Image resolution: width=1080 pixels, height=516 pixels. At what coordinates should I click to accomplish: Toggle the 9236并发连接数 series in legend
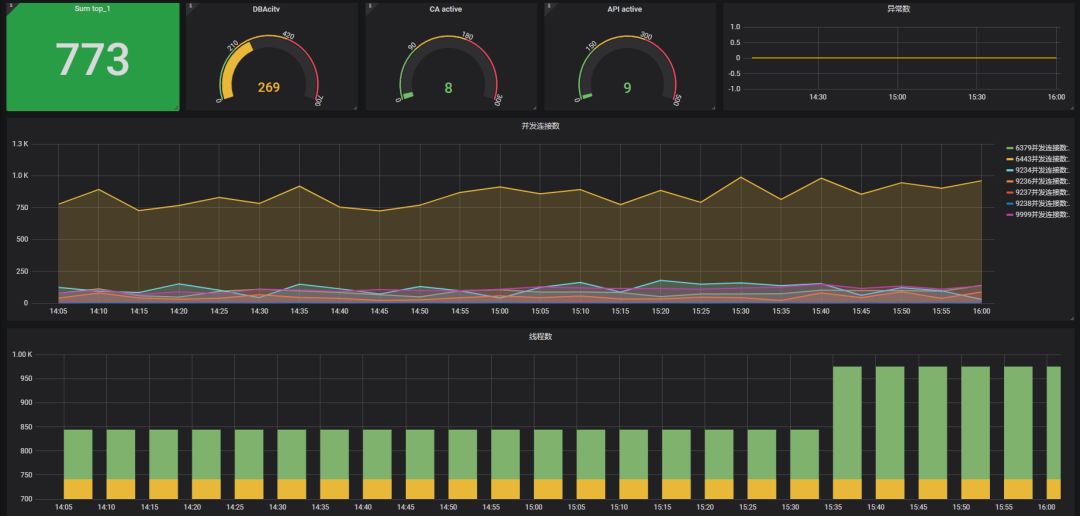[x=1042, y=181]
